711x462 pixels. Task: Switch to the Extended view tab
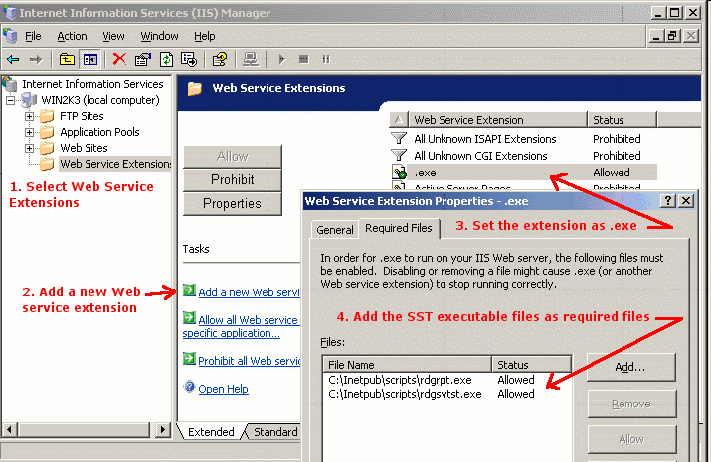[x=211, y=432]
